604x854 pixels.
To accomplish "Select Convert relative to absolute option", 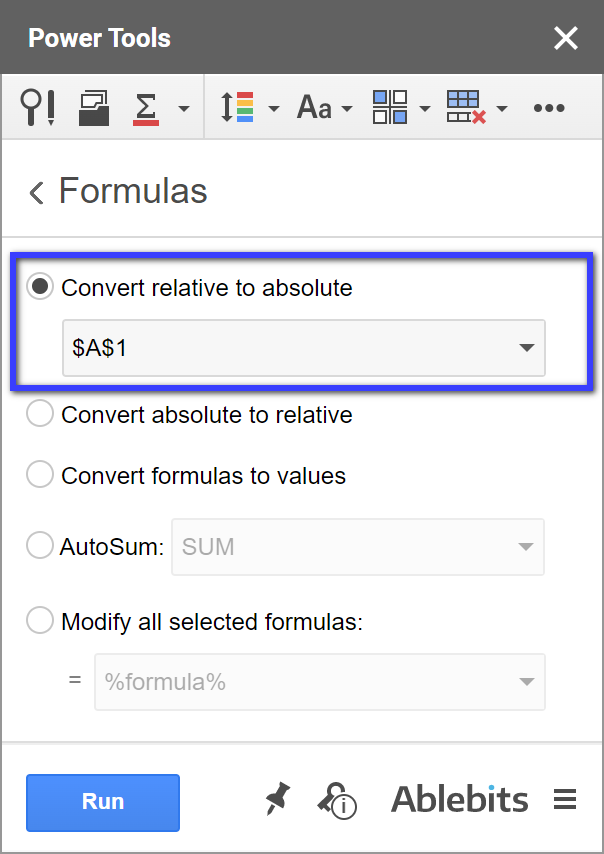I will pos(40,287).
